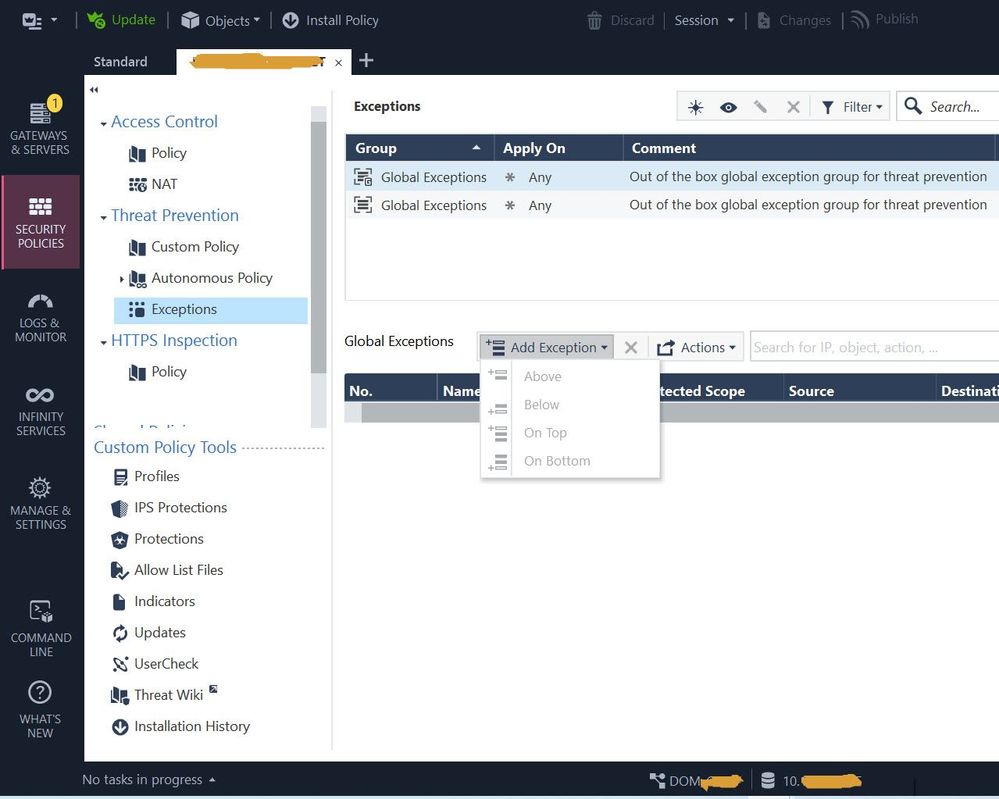Open Infinity Services panel
This screenshot has height=799, width=999.
40,410
